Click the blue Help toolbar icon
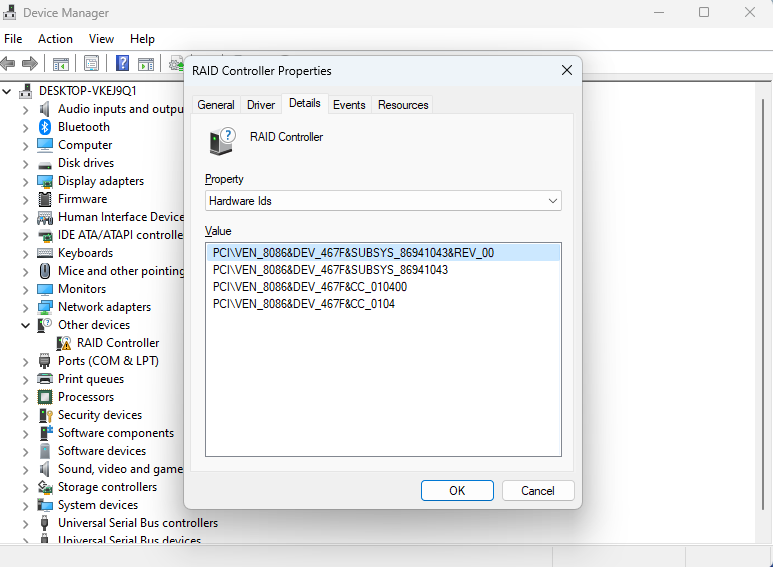 pyautogui.click(x=122, y=63)
